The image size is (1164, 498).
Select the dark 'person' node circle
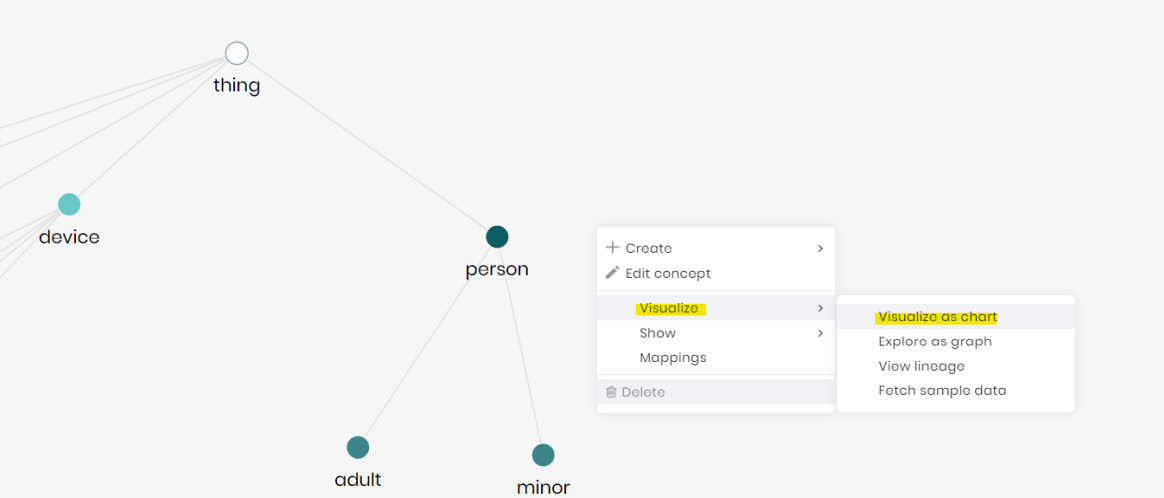(x=497, y=237)
